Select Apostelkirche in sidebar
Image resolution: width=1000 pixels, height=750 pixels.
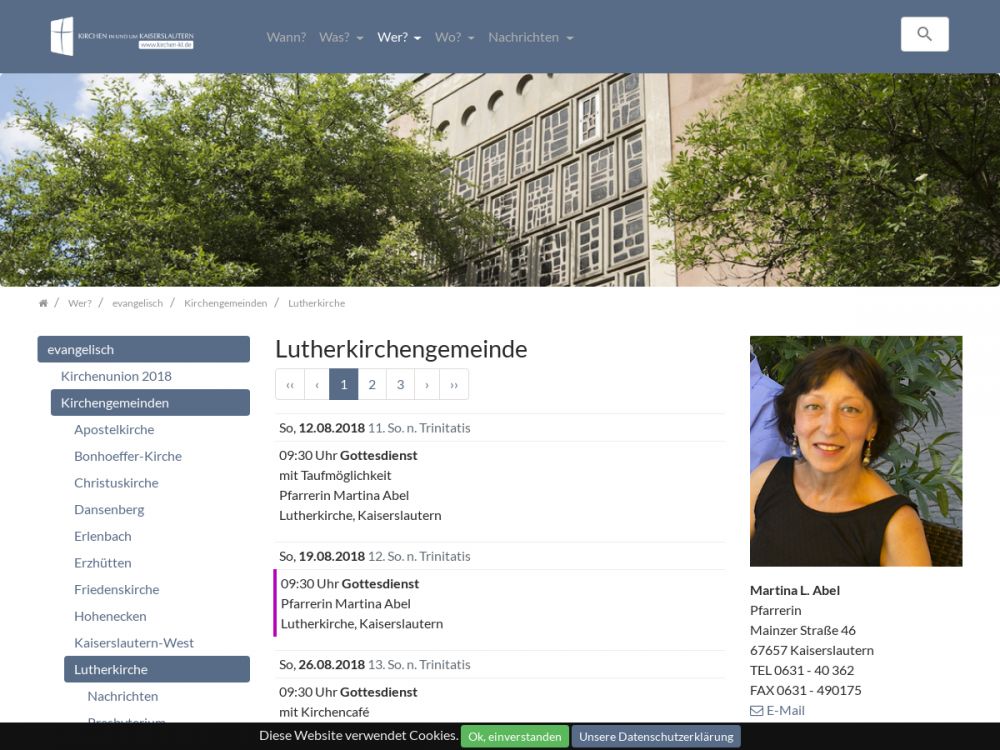click(x=114, y=429)
